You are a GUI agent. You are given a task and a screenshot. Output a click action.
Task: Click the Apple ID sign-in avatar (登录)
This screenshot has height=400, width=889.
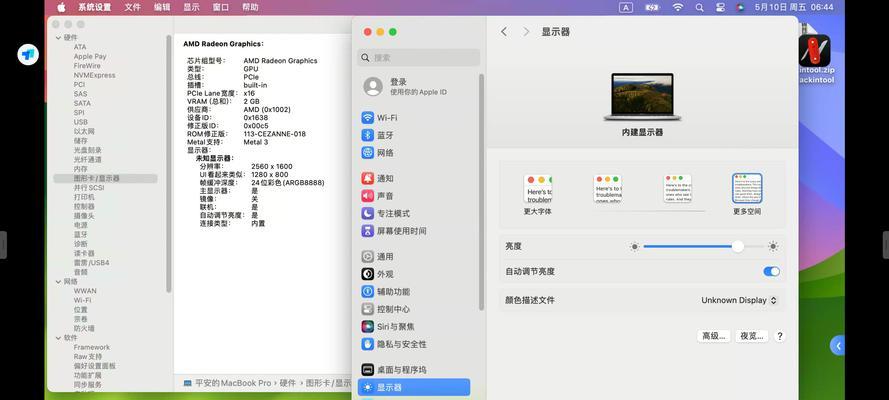click(373, 86)
